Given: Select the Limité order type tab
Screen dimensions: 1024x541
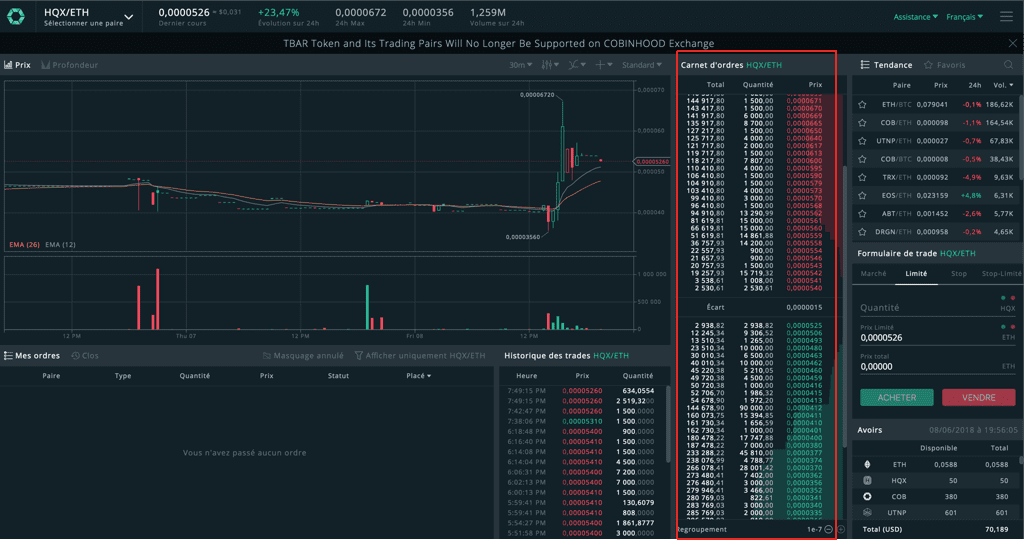Looking at the screenshot, I should pos(916,274).
